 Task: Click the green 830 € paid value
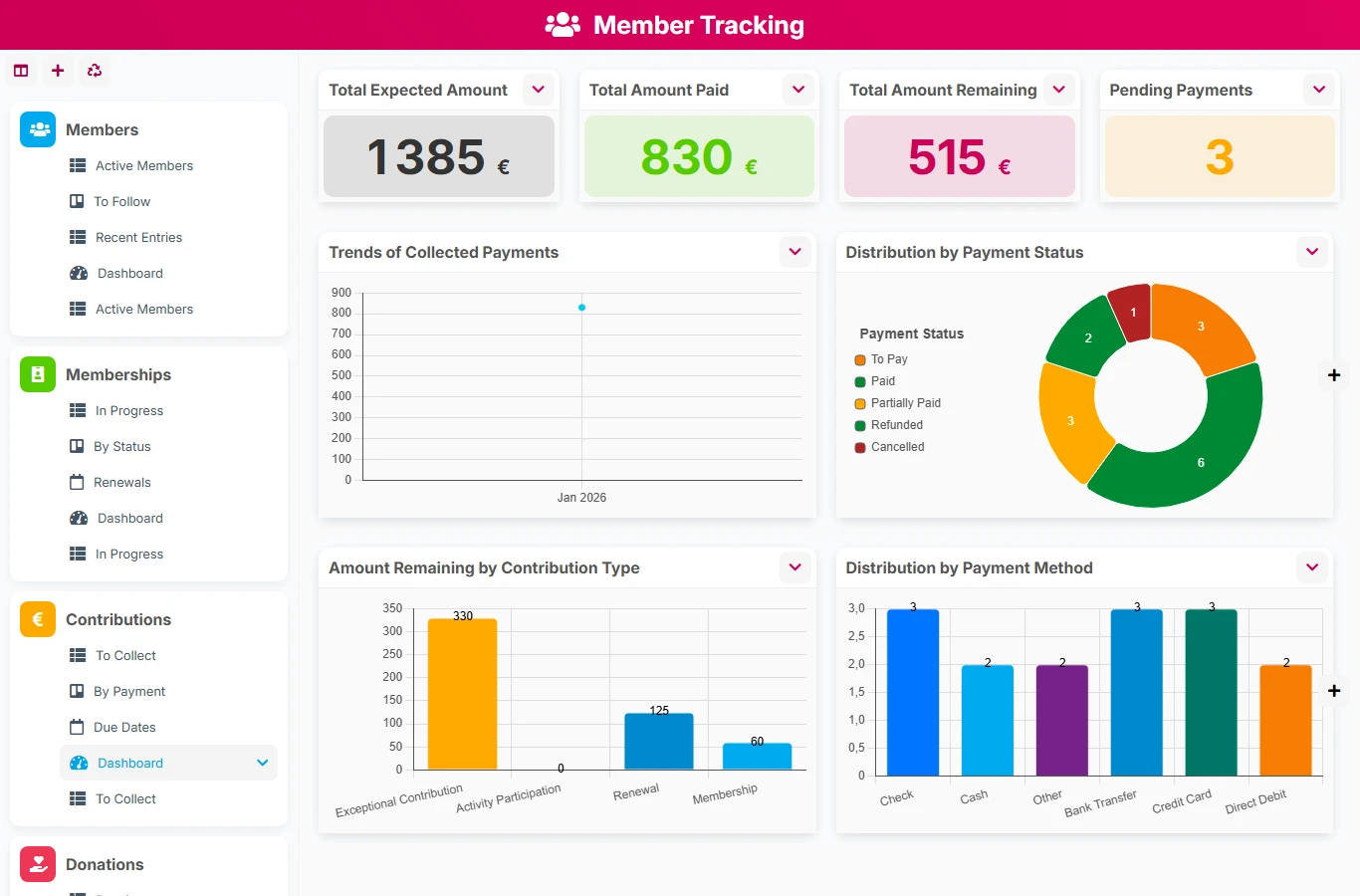tap(699, 157)
